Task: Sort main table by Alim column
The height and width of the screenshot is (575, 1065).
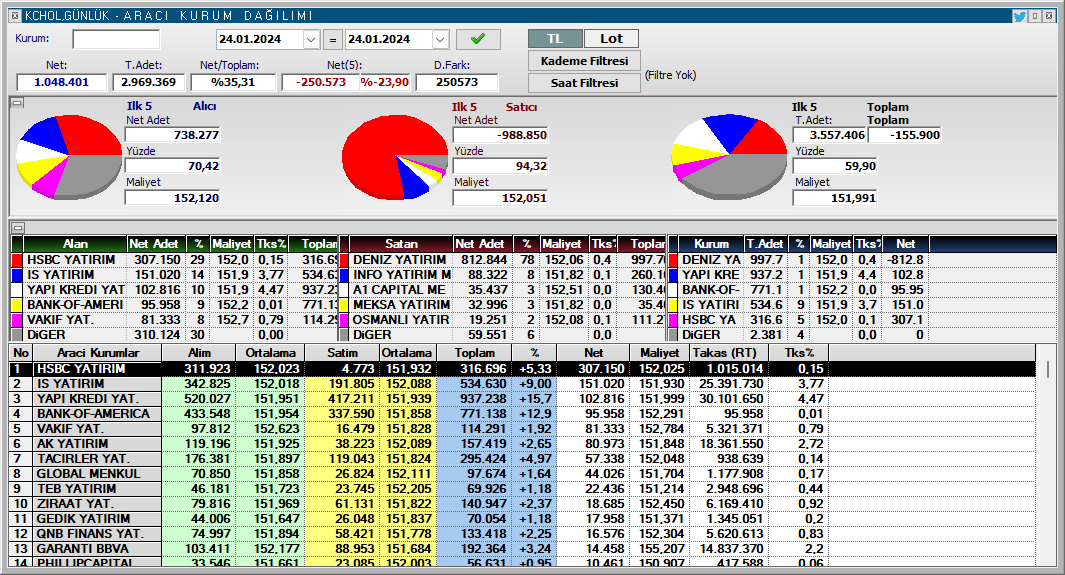Action: click(199, 353)
